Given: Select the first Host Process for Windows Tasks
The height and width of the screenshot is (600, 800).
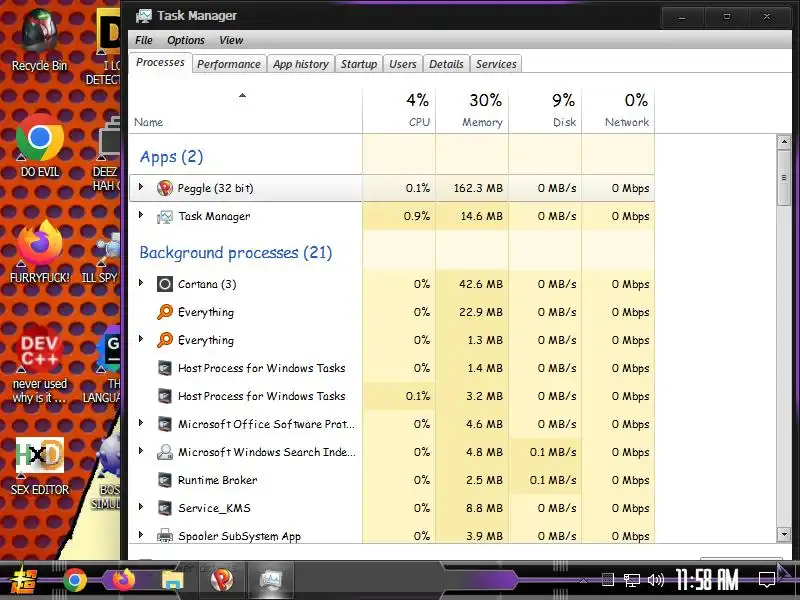Looking at the screenshot, I should point(261,368).
